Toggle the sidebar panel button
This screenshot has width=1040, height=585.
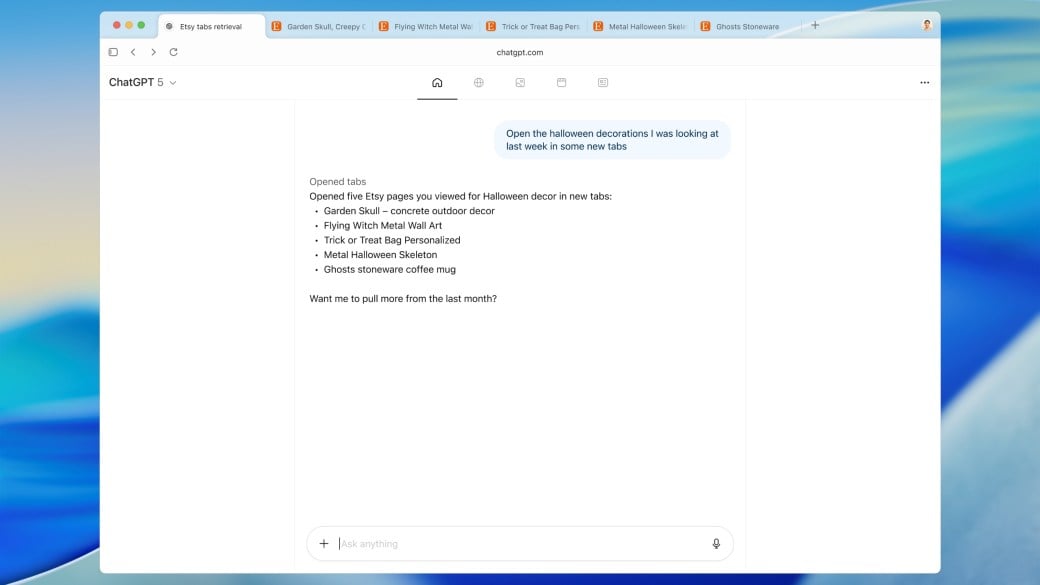113,52
